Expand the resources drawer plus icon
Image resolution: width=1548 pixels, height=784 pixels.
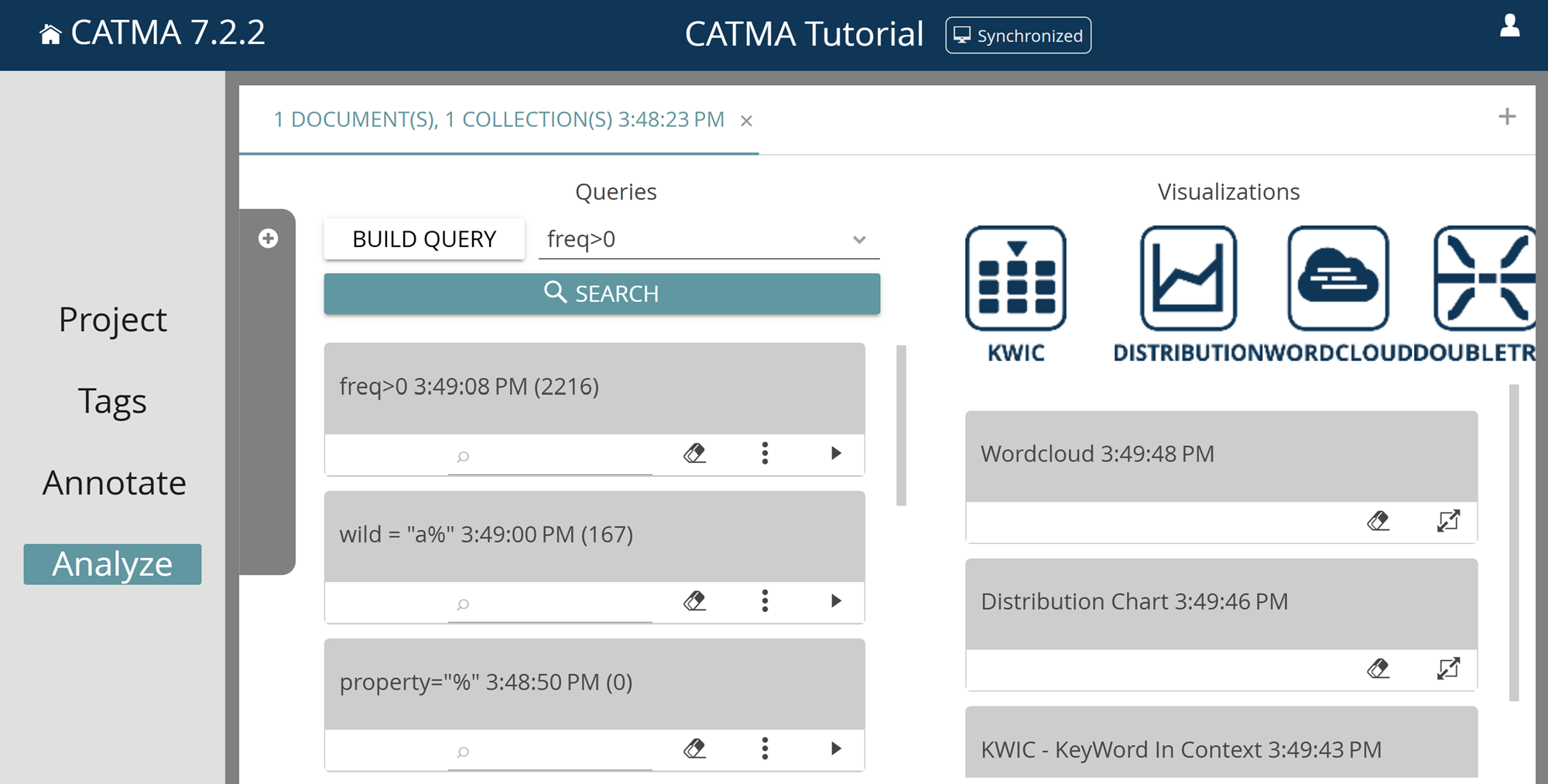[x=268, y=238]
